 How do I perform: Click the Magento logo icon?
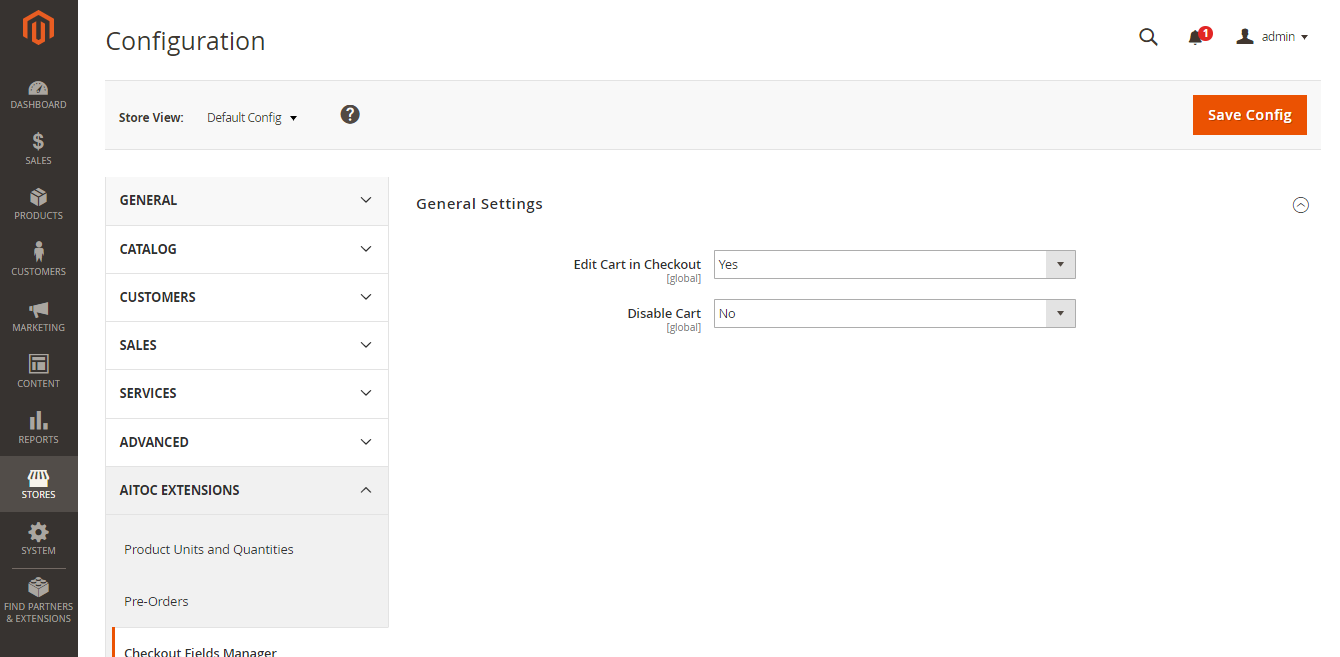point(38,28)
